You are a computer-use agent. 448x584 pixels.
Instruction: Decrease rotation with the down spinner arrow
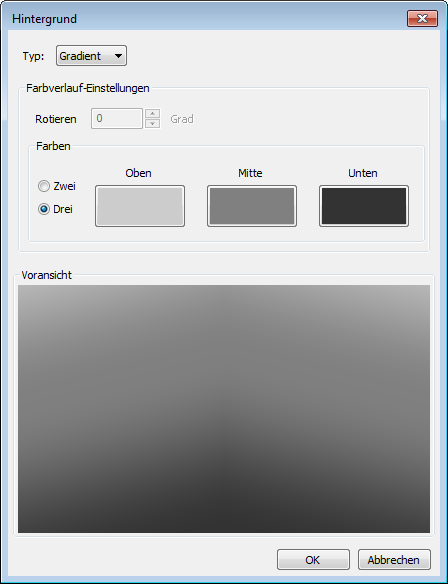[x=152, y=124]
